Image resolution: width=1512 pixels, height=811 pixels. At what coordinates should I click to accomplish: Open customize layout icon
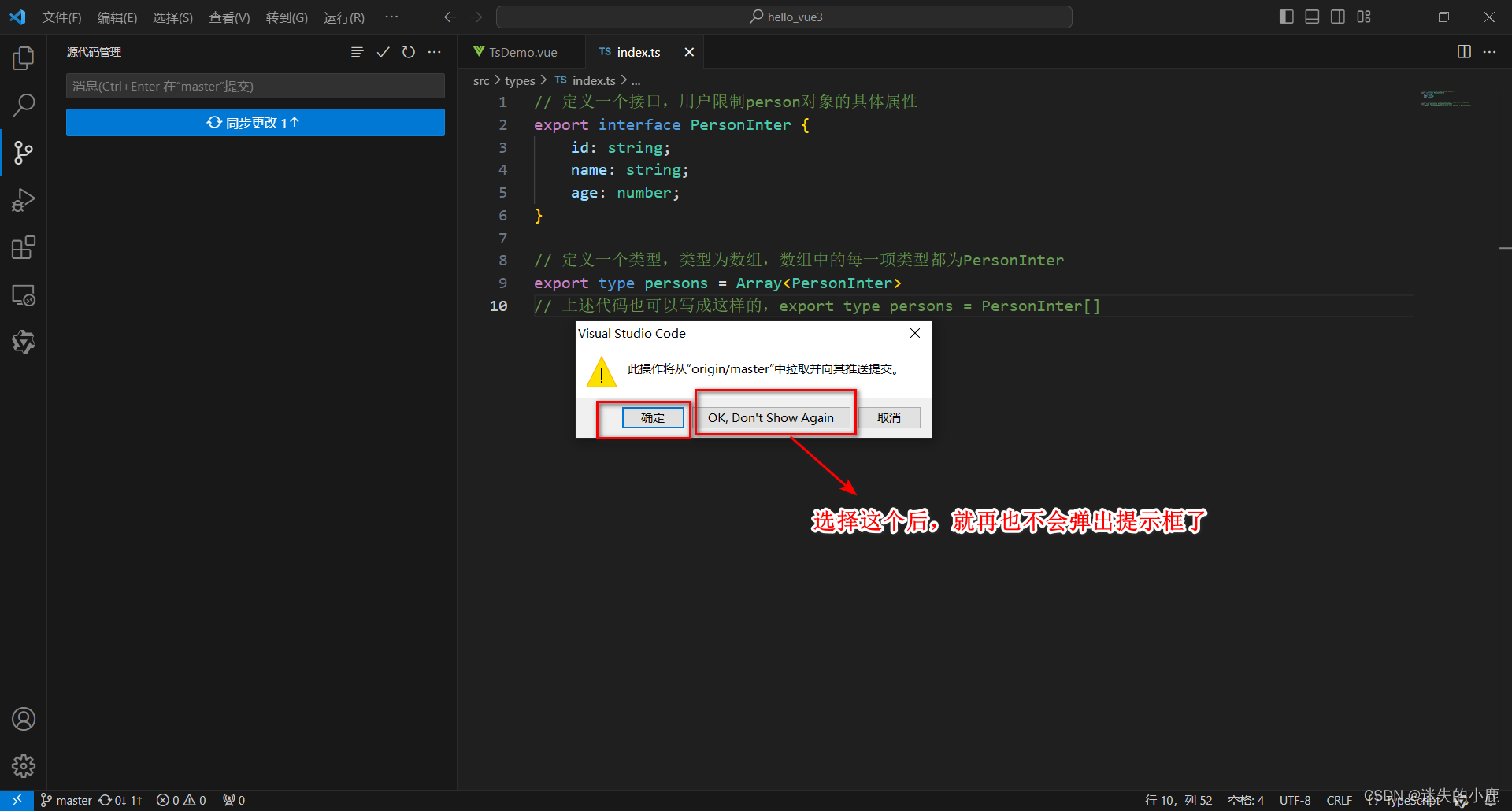1364,17
